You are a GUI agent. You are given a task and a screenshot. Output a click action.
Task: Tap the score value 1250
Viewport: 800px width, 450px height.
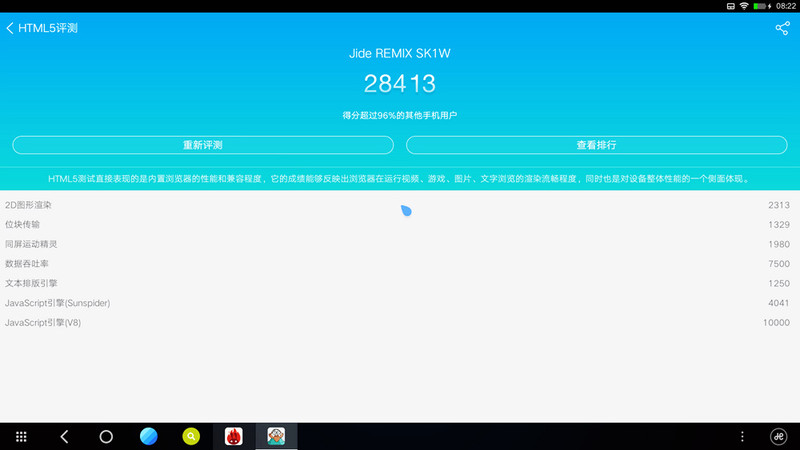coord(779,283)
